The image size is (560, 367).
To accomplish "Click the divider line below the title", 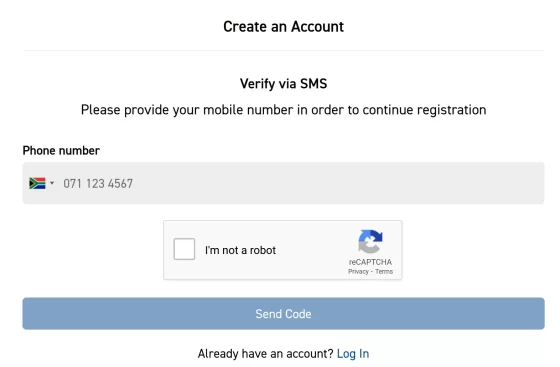I will click(x=283, y=50).
